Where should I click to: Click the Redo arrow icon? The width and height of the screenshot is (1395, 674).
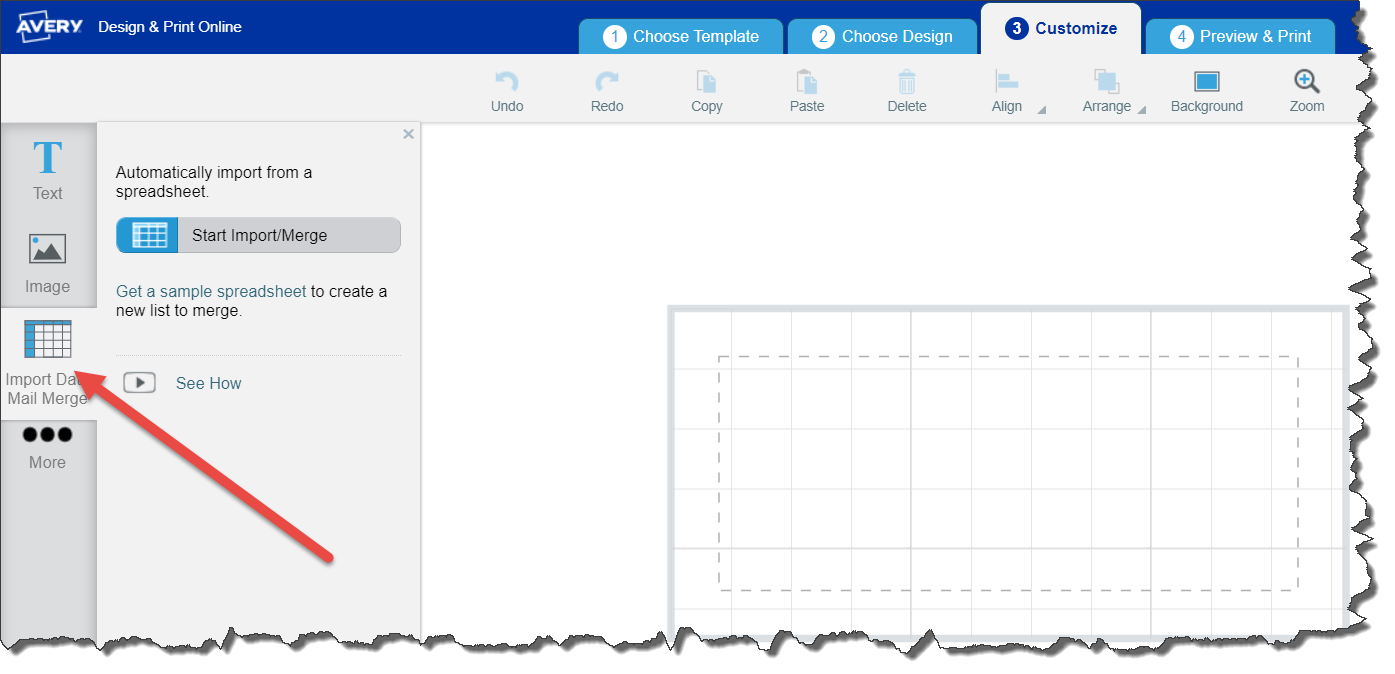pos(607,82)
